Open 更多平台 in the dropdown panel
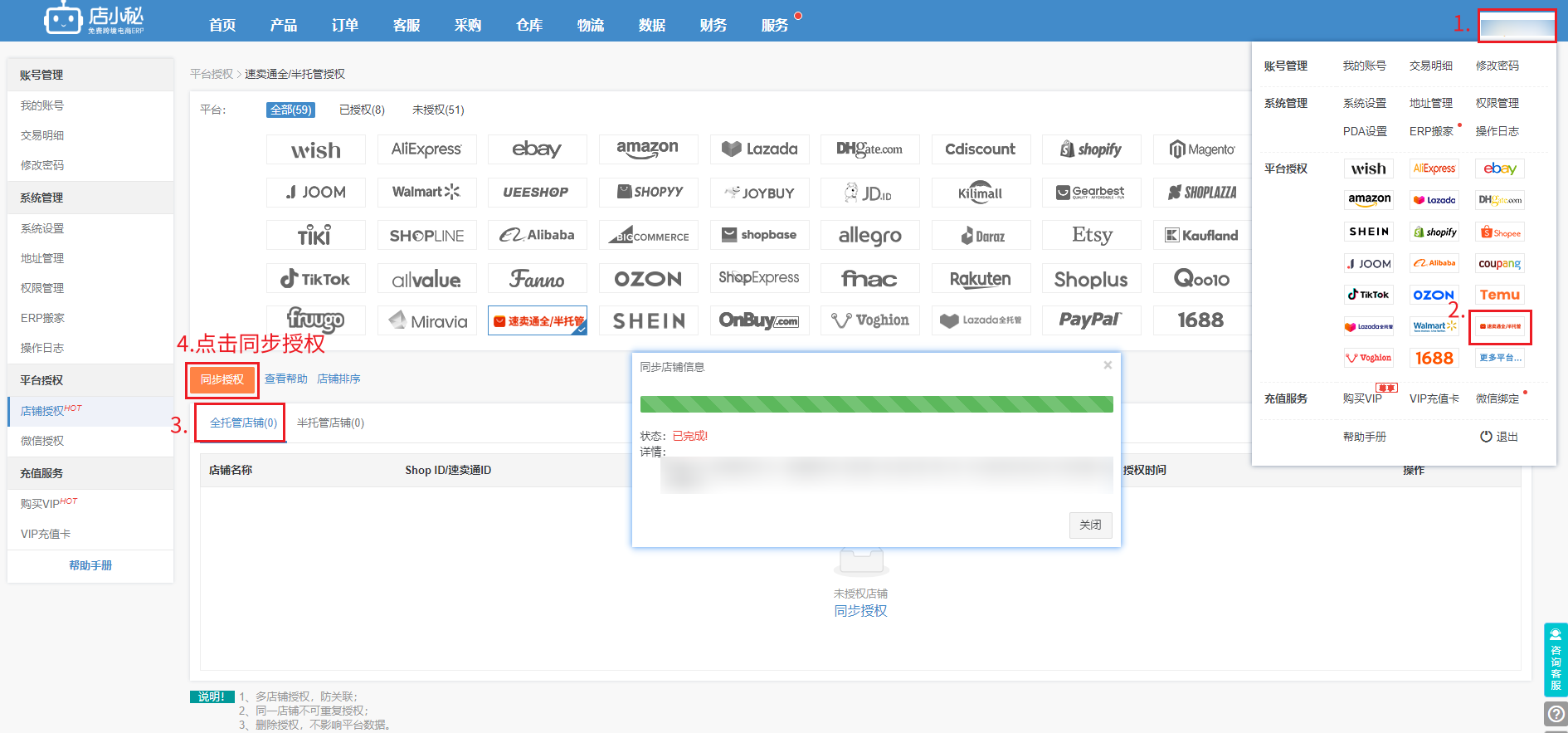 pyautogui.click(x=1499, y=358)
